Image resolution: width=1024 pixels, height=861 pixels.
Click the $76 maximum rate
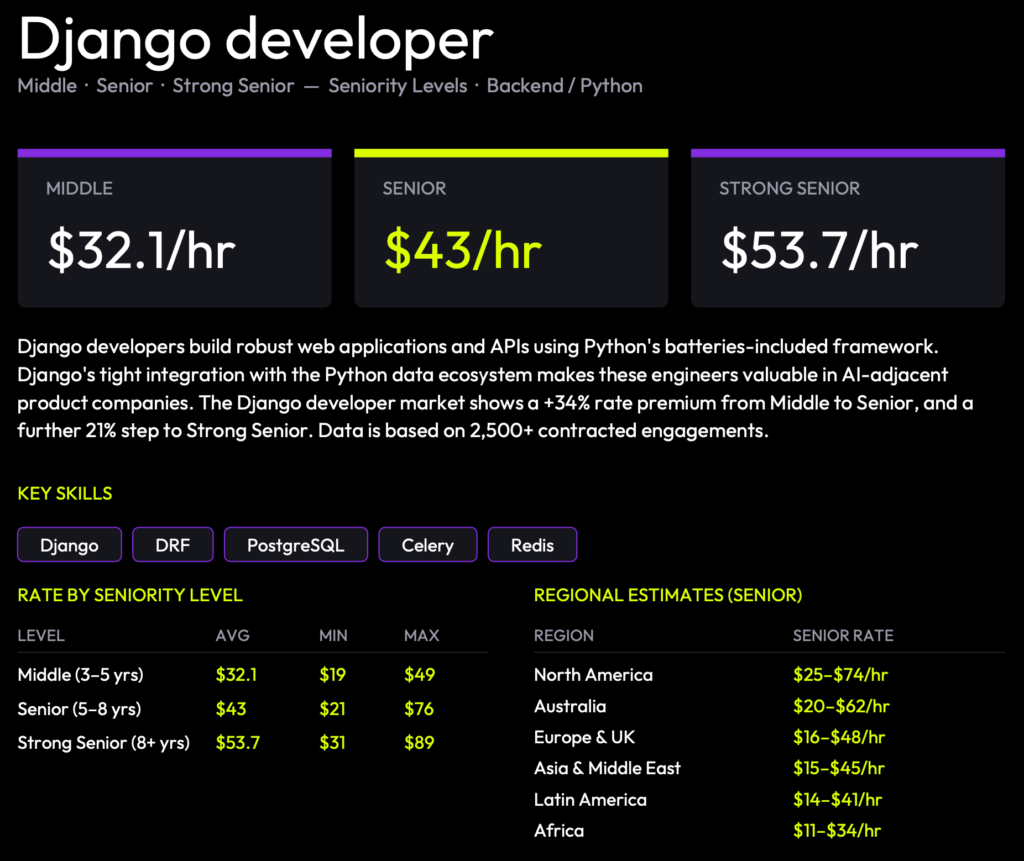(419, 709)
